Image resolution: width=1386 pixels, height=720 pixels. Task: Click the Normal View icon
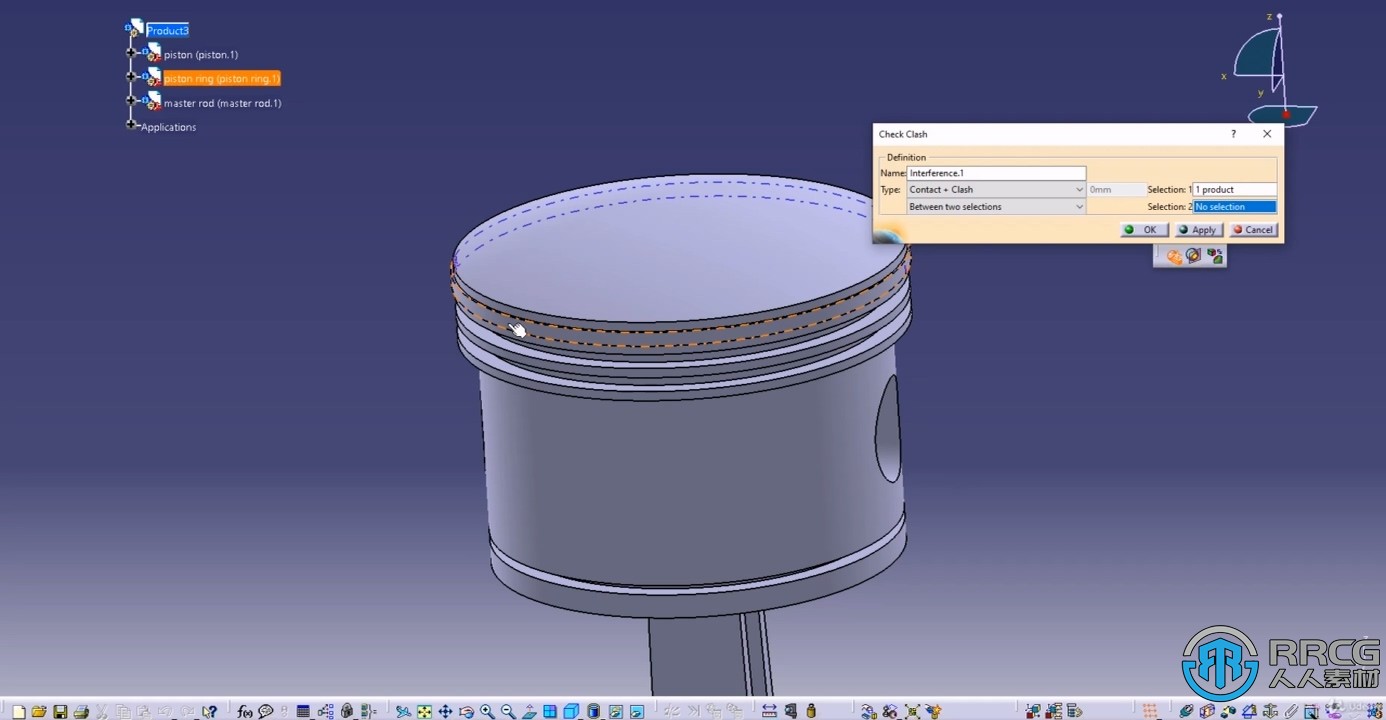tap(529, 712)
